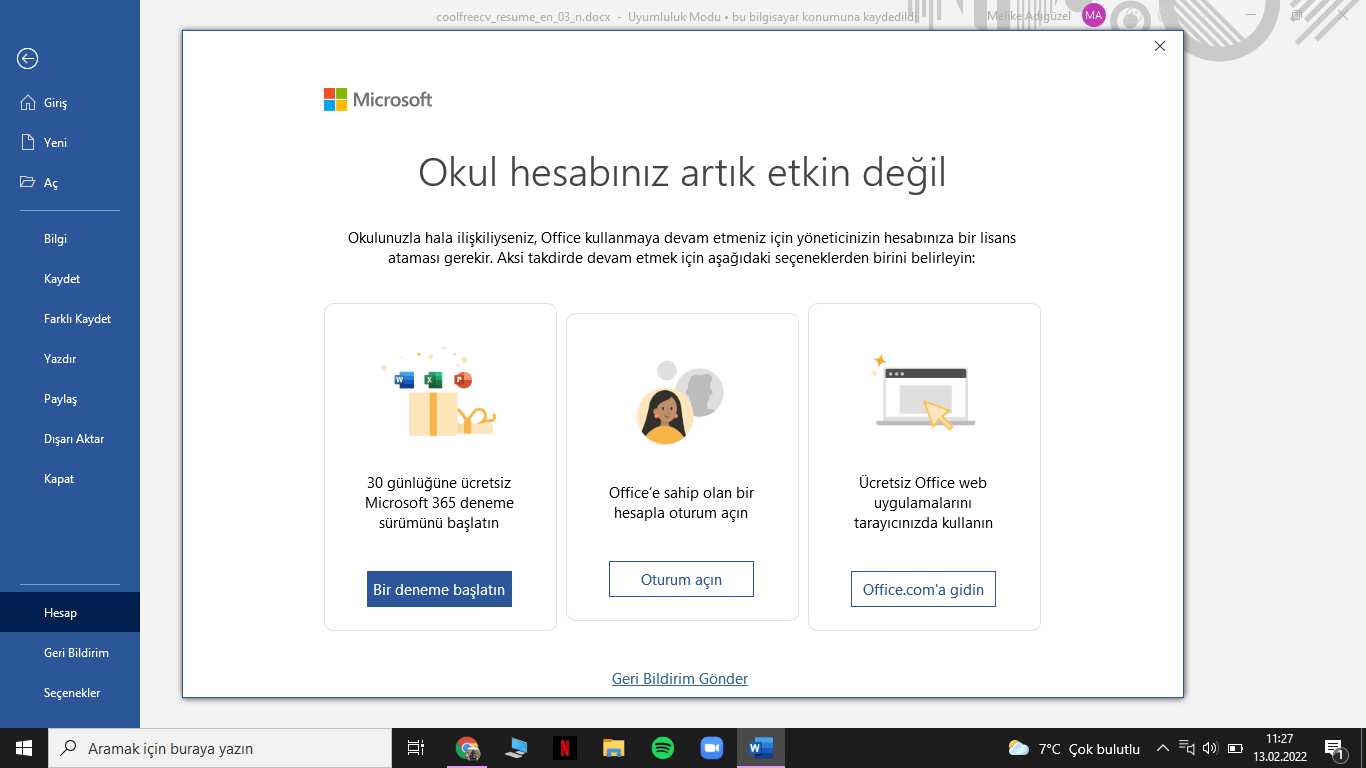The width and height of the screenshot is (1366, 768).
Task: Open the Giriş home page
Action: (x=70, y=103)
